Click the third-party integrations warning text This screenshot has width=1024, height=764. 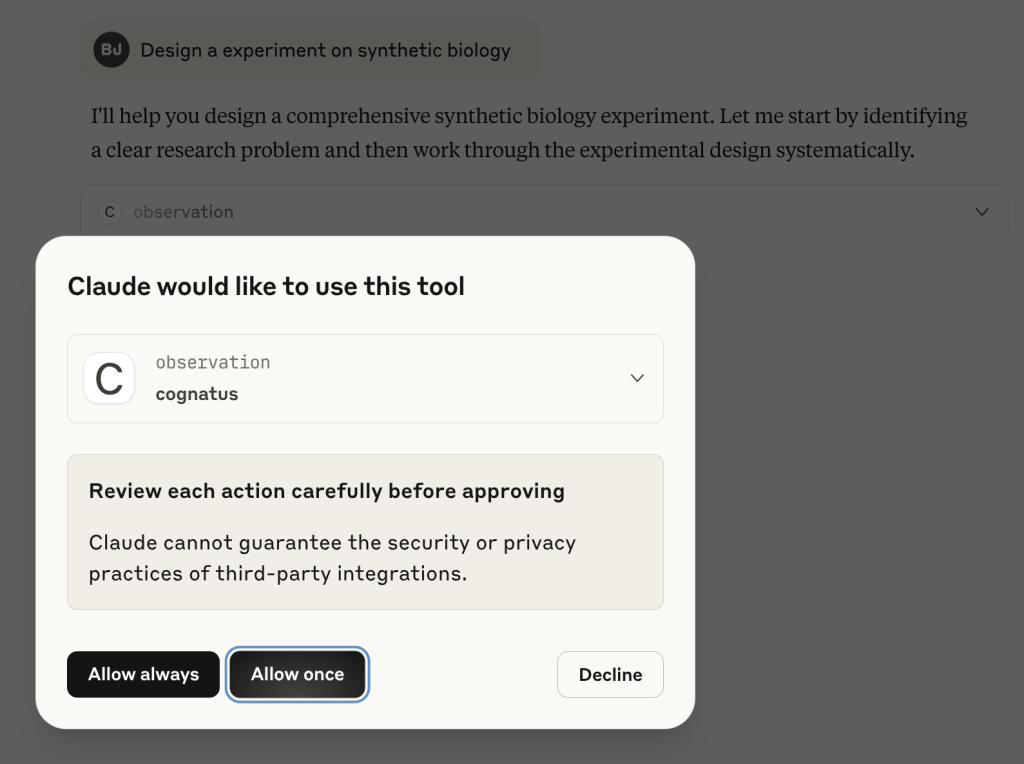(x=332, y=558)
